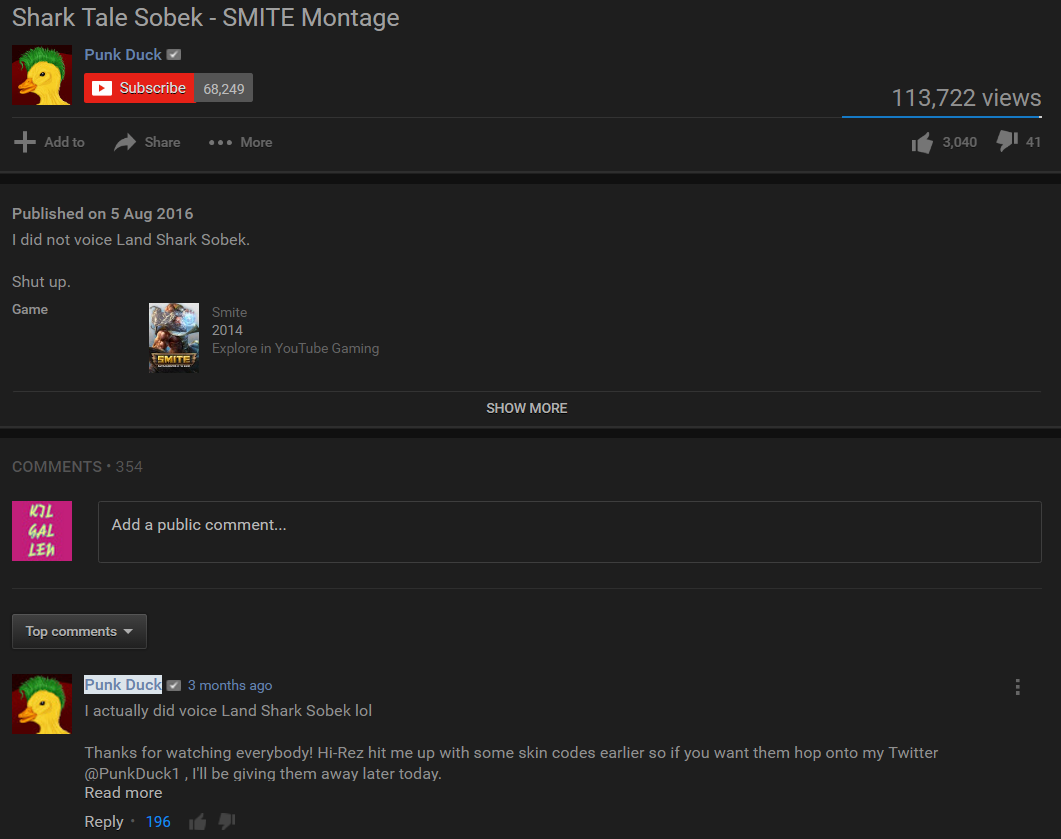Viewport: 1061px width, 839px height.
Task: Dislike the video with the thumbs-down icon
Action: pyautogui.click(x=1007, y=141)
